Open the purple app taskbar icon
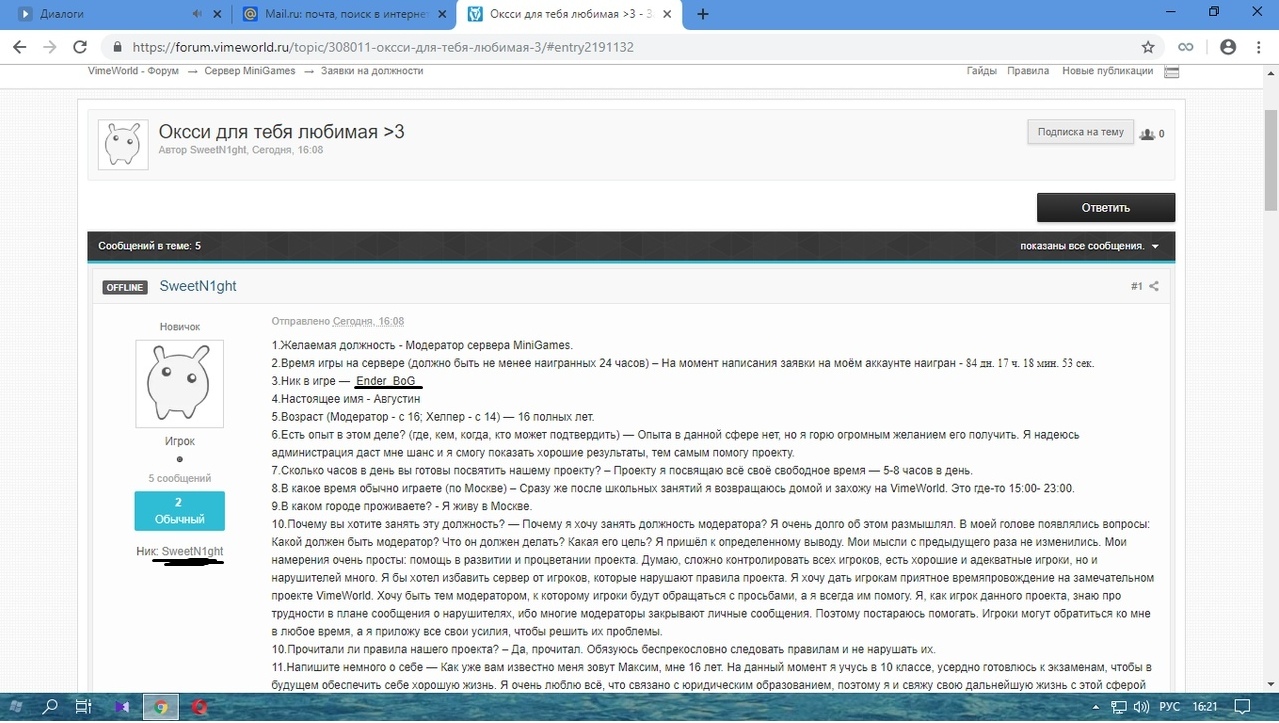 122,707
